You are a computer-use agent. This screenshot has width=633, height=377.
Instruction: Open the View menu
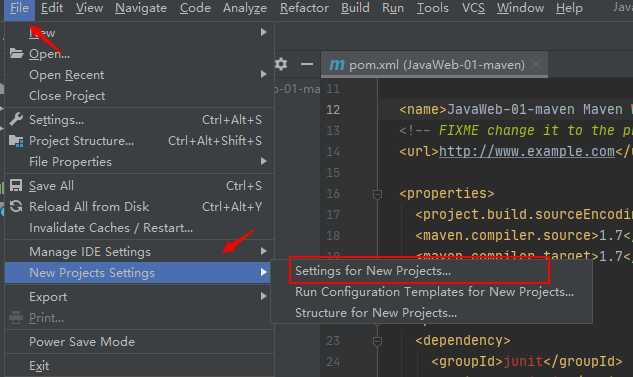coord(89,8)
